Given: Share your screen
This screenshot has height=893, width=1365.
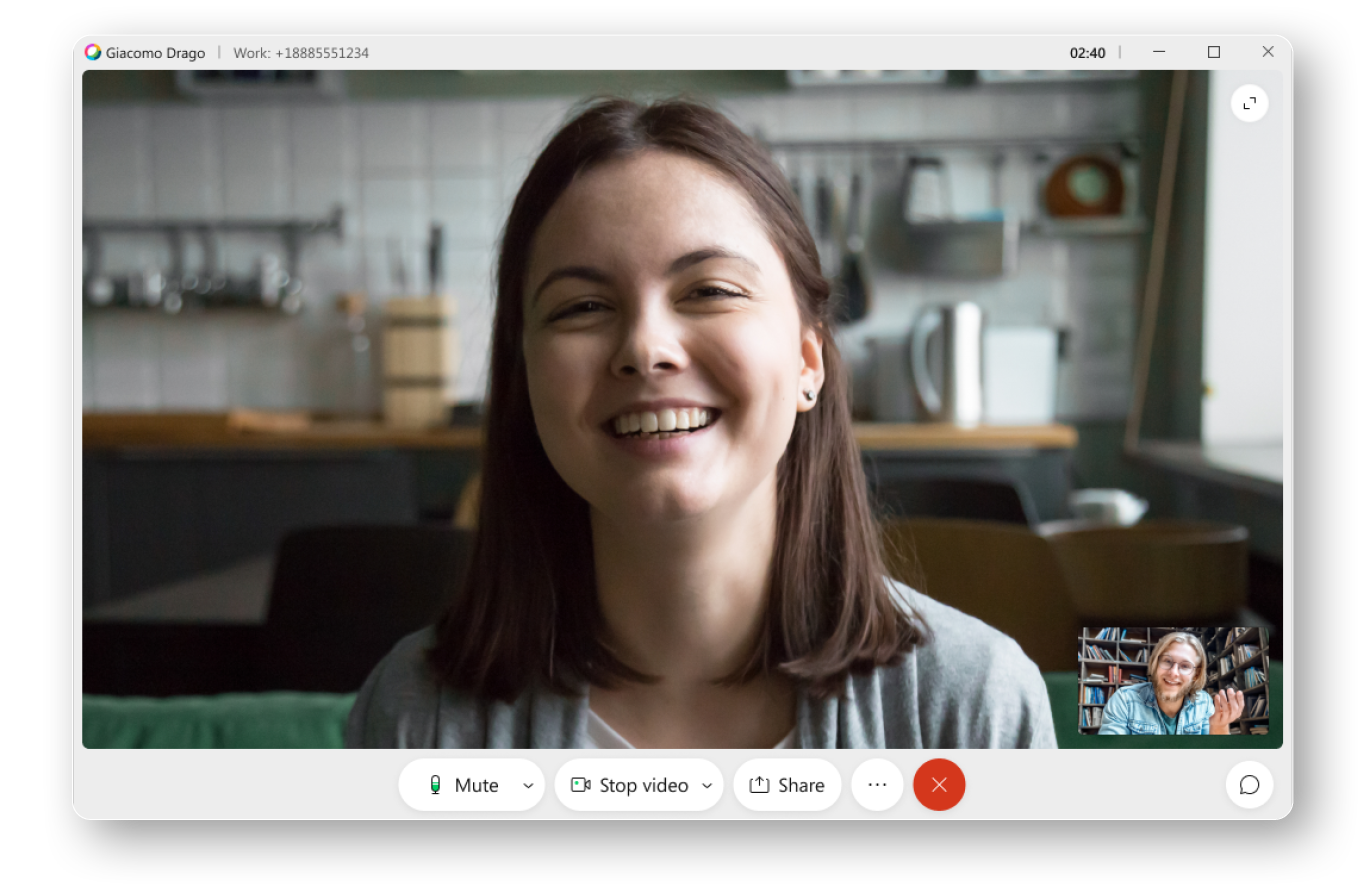Looking at the screenshot, I should [x=787, y=785].
